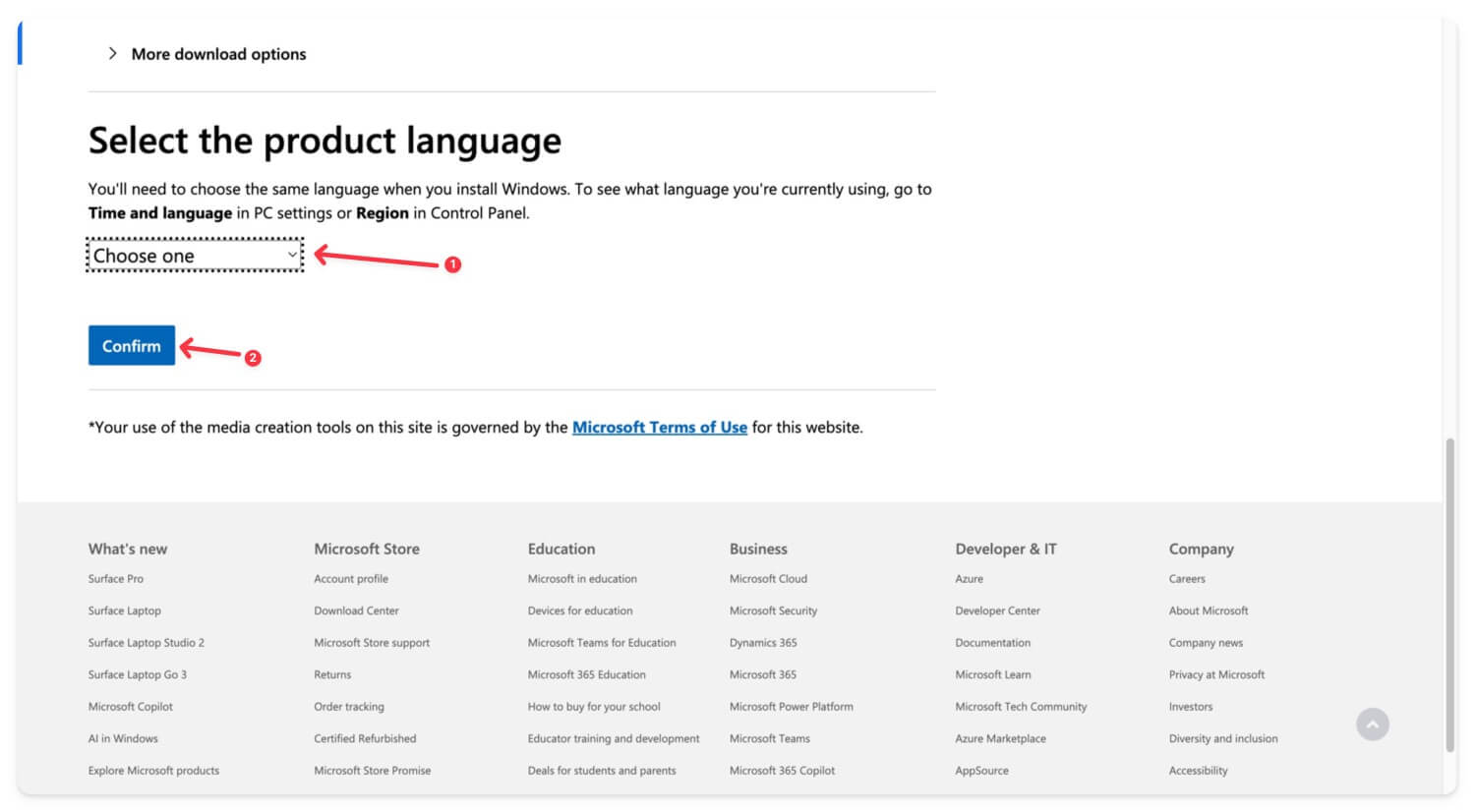Open Microsoft Teams link under Business
Screen dimensions: 1475x812
(770, 738)
